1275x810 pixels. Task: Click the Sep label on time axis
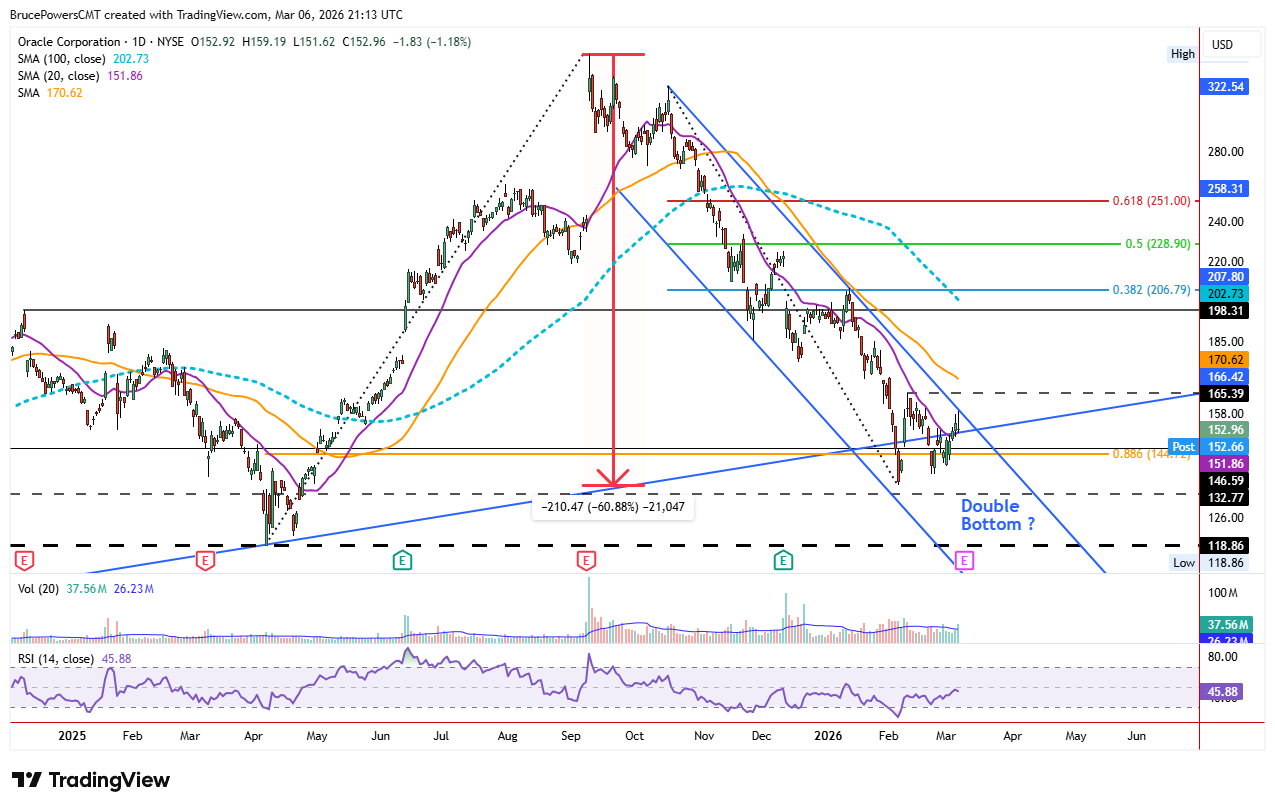point(571,736)
